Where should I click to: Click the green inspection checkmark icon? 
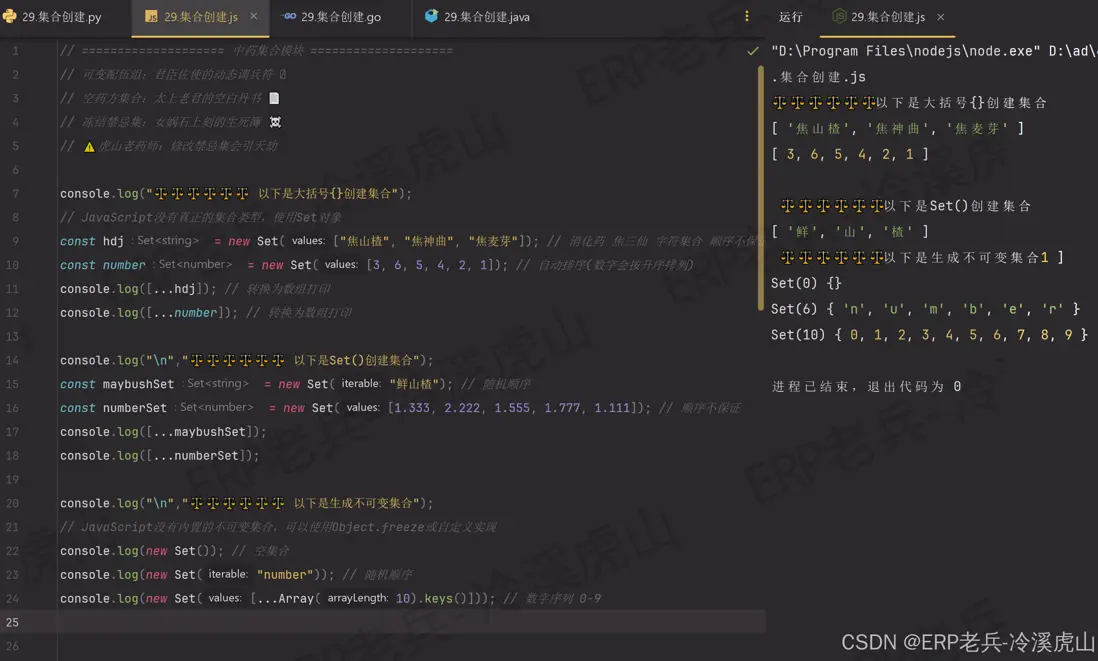753,50
